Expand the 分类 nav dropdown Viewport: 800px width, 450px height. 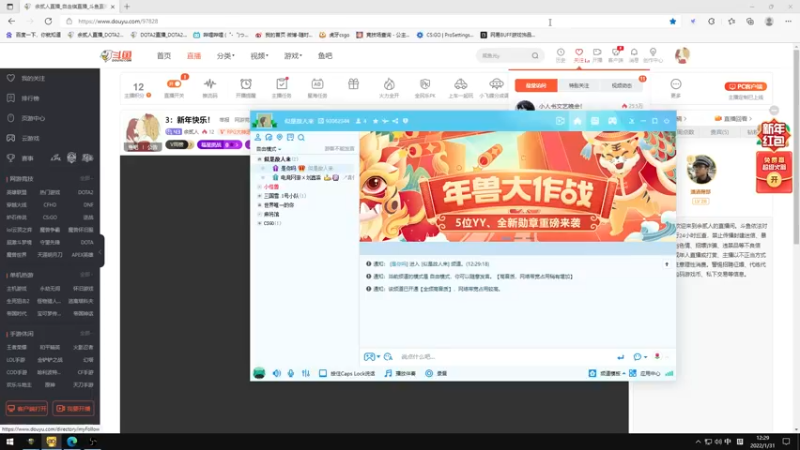[x=225, y=56]
